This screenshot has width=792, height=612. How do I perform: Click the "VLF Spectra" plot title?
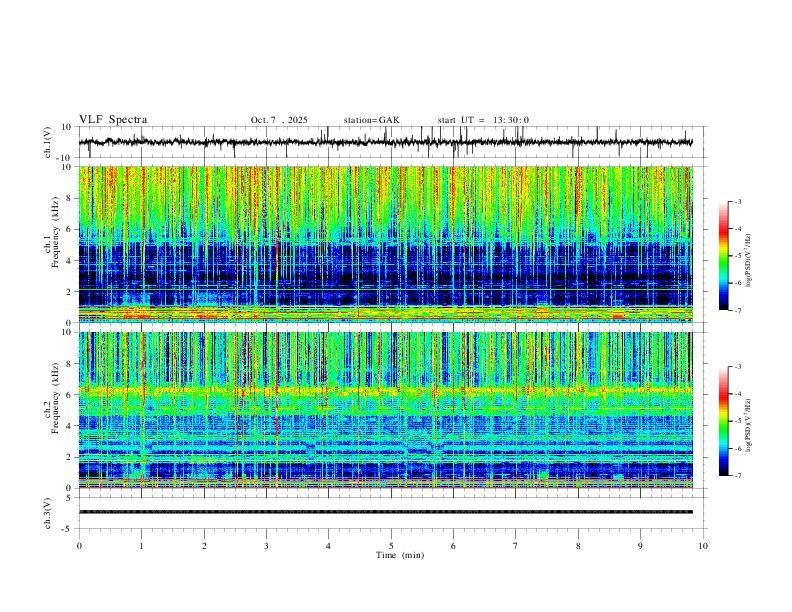(x=113, y=120)
